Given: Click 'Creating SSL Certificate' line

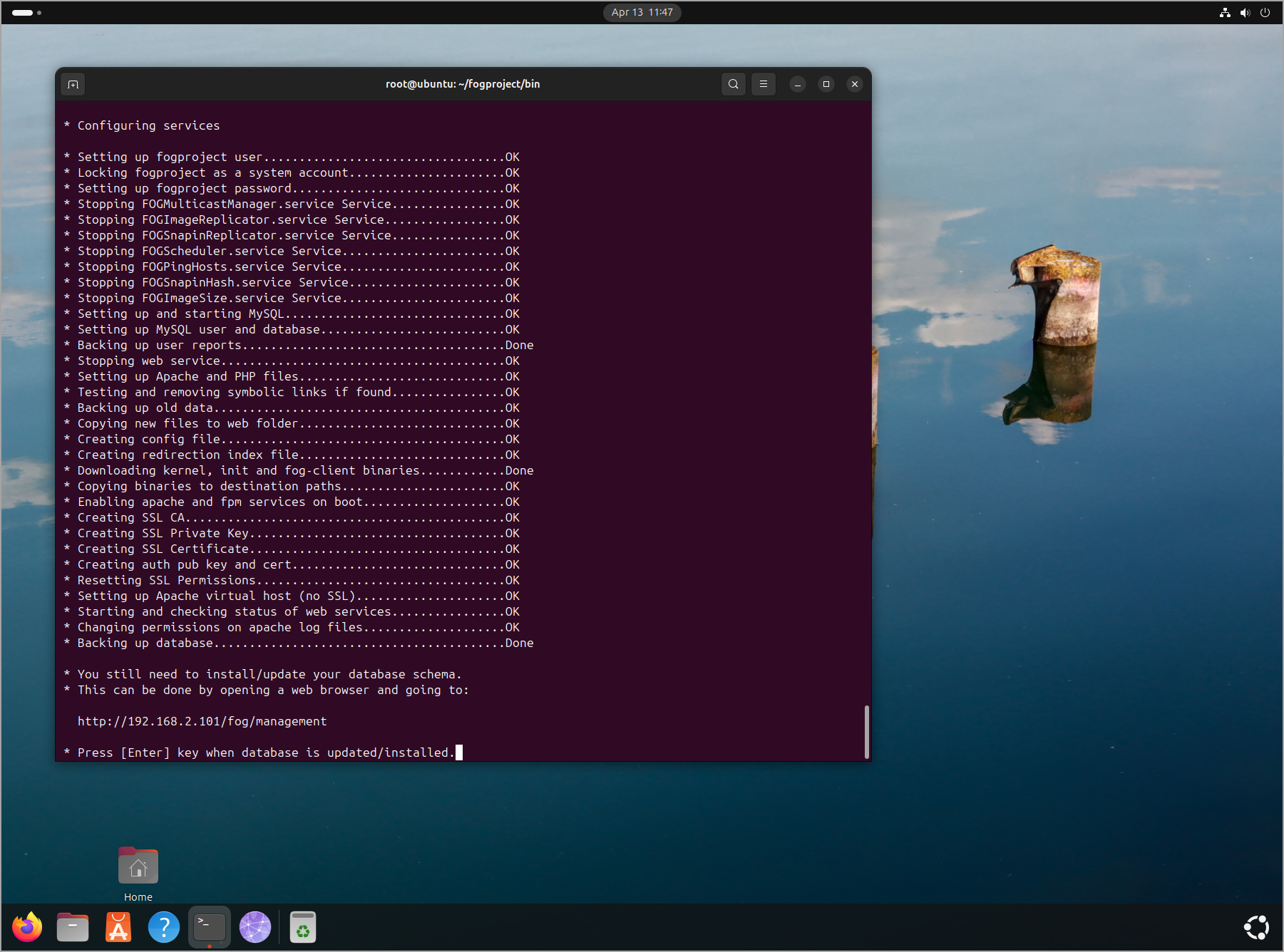Looking at the screenshot, I should click(292, 549).
